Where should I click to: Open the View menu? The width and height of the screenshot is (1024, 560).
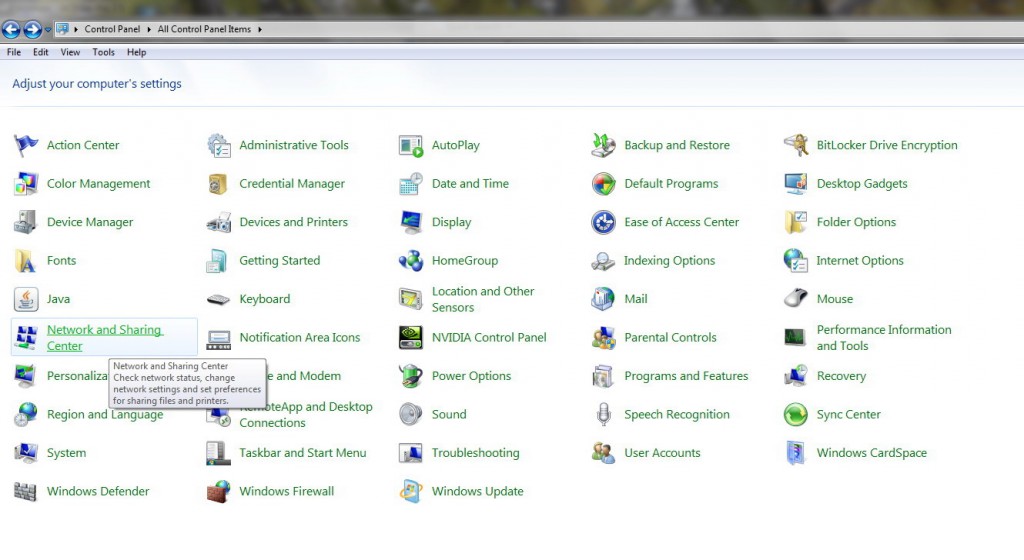click(x=70, y=52)
